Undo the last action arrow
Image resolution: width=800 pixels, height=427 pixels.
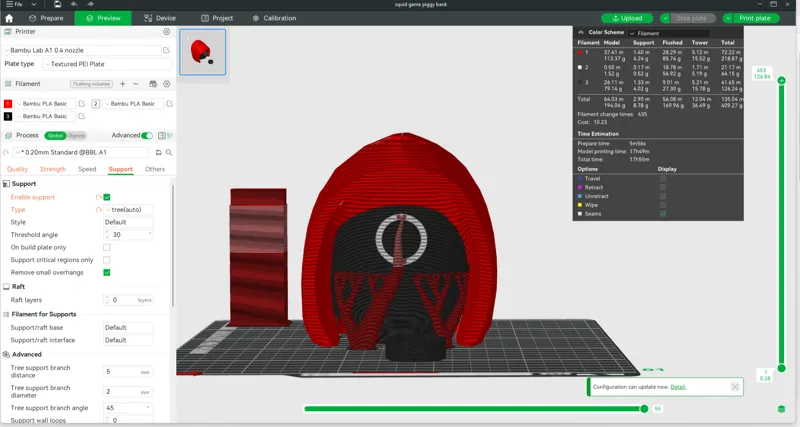click(74, 4)
